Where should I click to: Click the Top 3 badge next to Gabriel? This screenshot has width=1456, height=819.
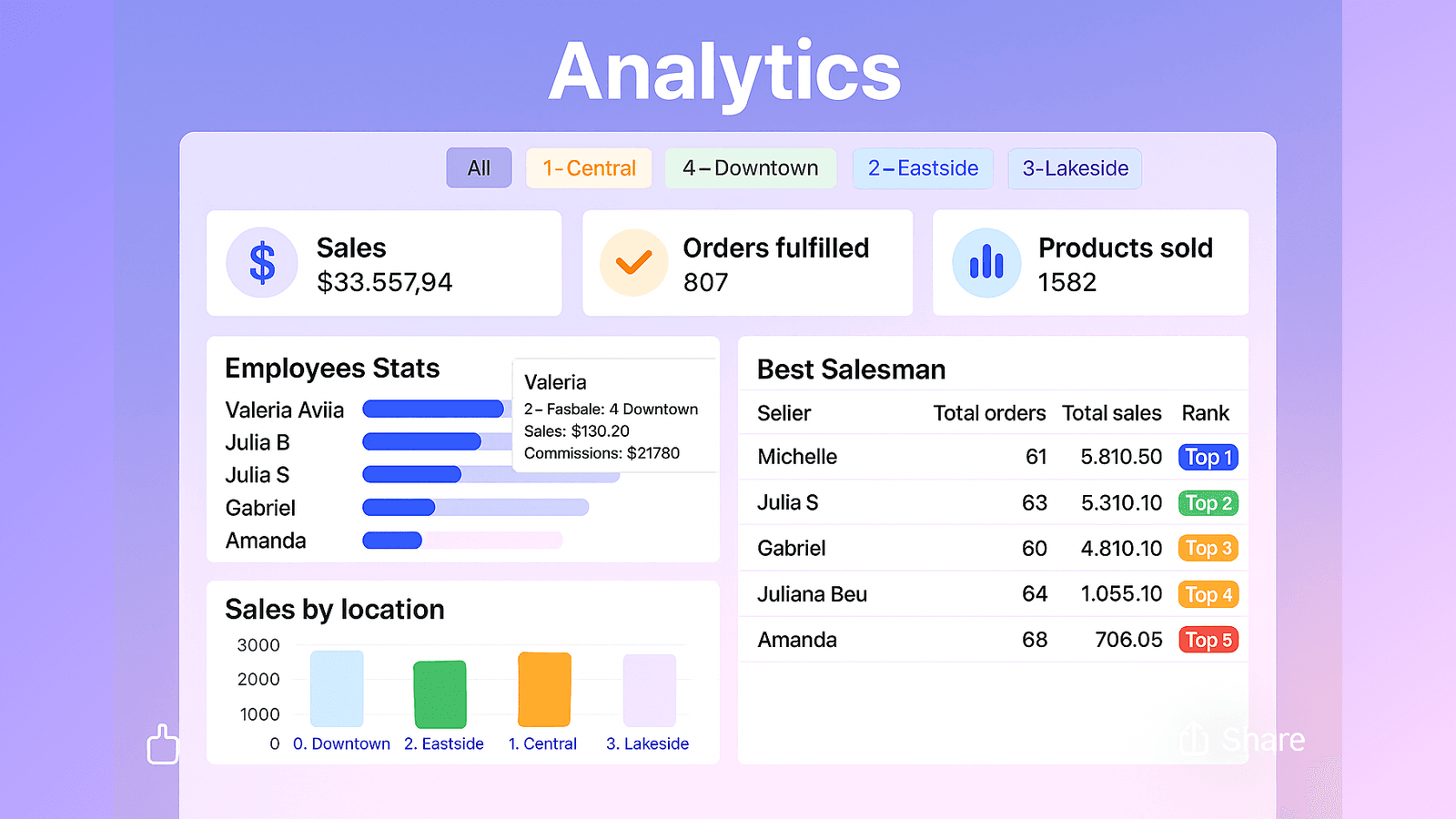coord(1208,548)
